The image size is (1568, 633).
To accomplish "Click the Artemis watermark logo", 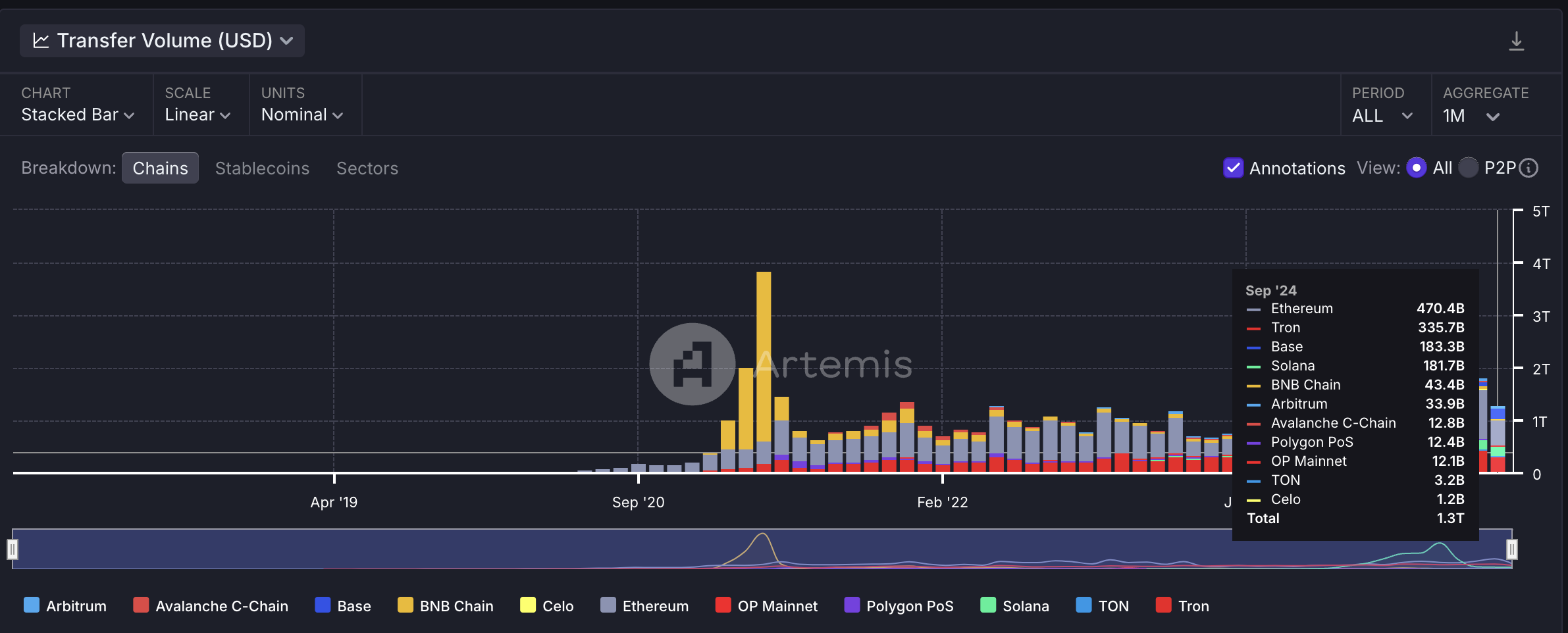I will (692, 364).
